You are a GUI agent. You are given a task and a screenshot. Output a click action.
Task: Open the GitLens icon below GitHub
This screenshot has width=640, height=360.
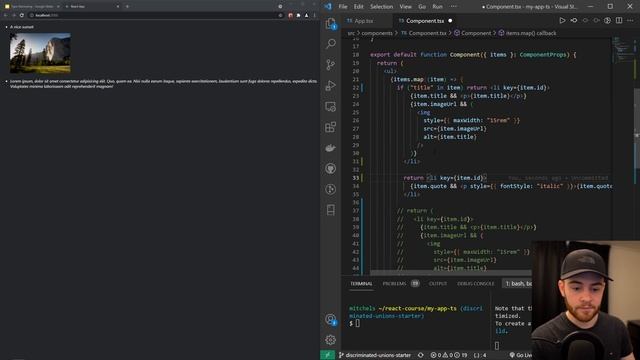point(331,189)
